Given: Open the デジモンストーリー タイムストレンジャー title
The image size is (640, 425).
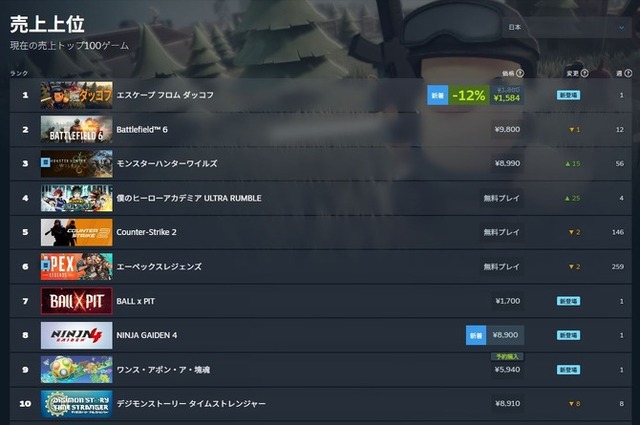Looking at the screenshot, I should (x=191, y=404).
